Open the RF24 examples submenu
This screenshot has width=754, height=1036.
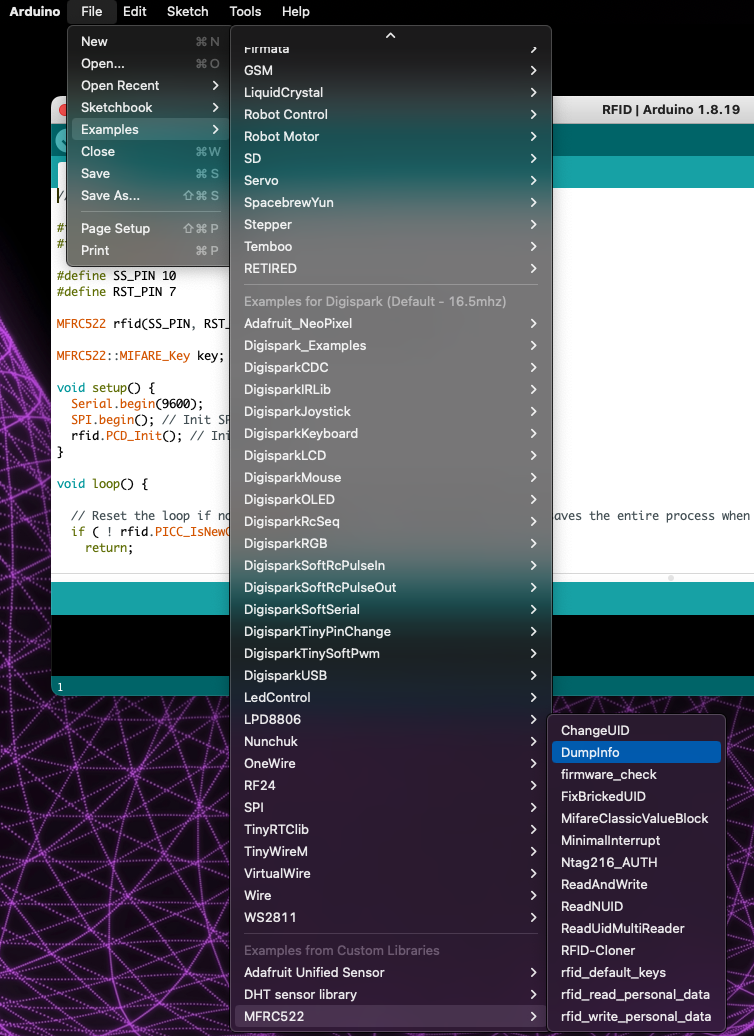[390, 785]
